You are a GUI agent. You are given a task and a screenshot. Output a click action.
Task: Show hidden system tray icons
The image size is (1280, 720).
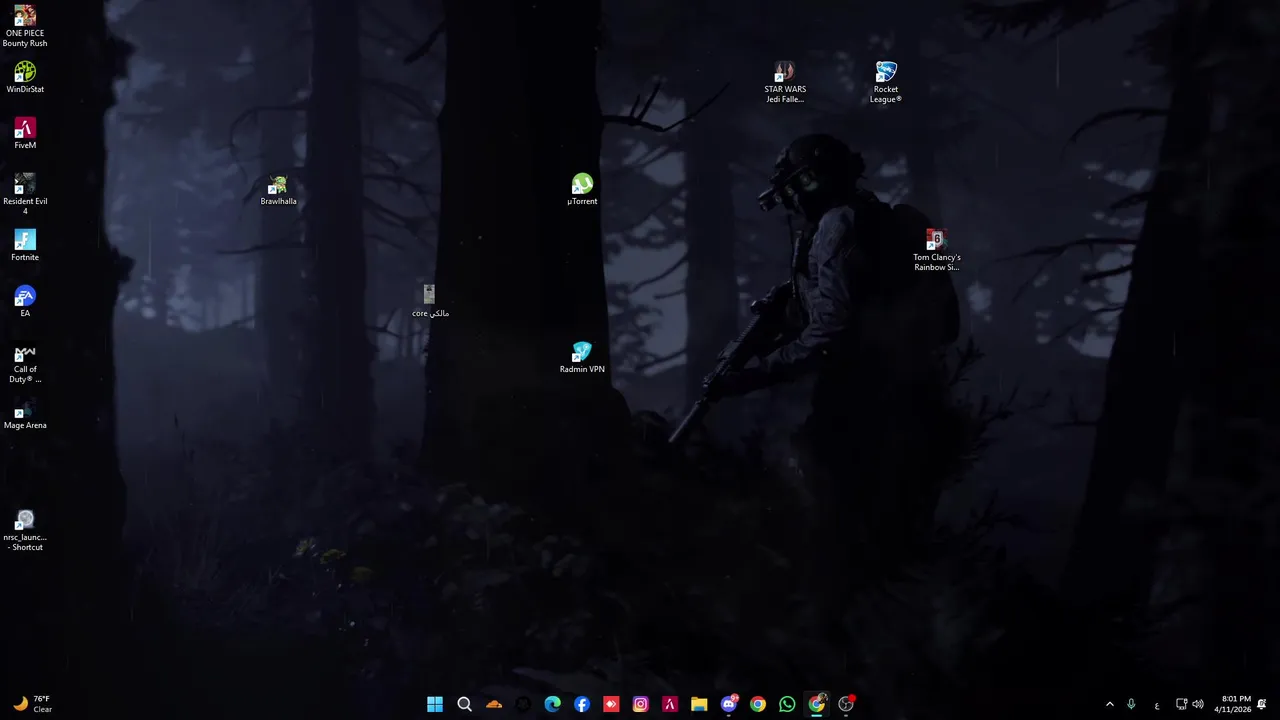1109,704
